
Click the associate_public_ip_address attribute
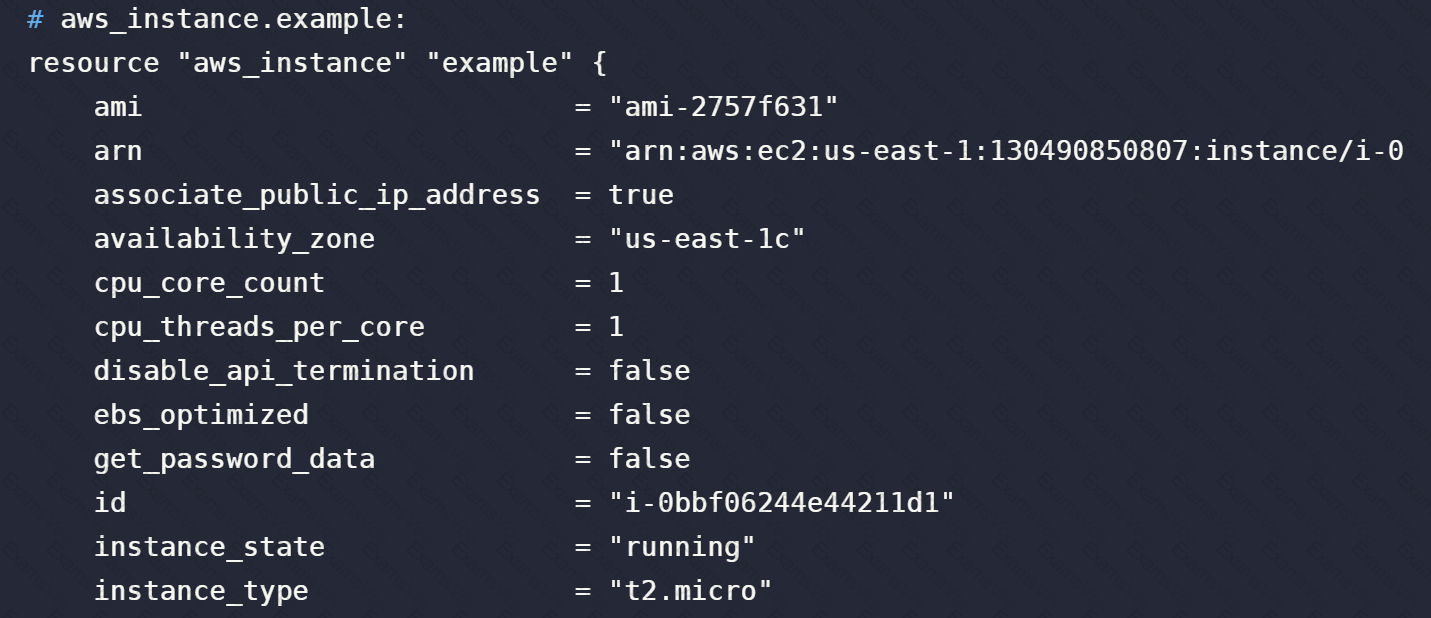[x=316, y=195]
